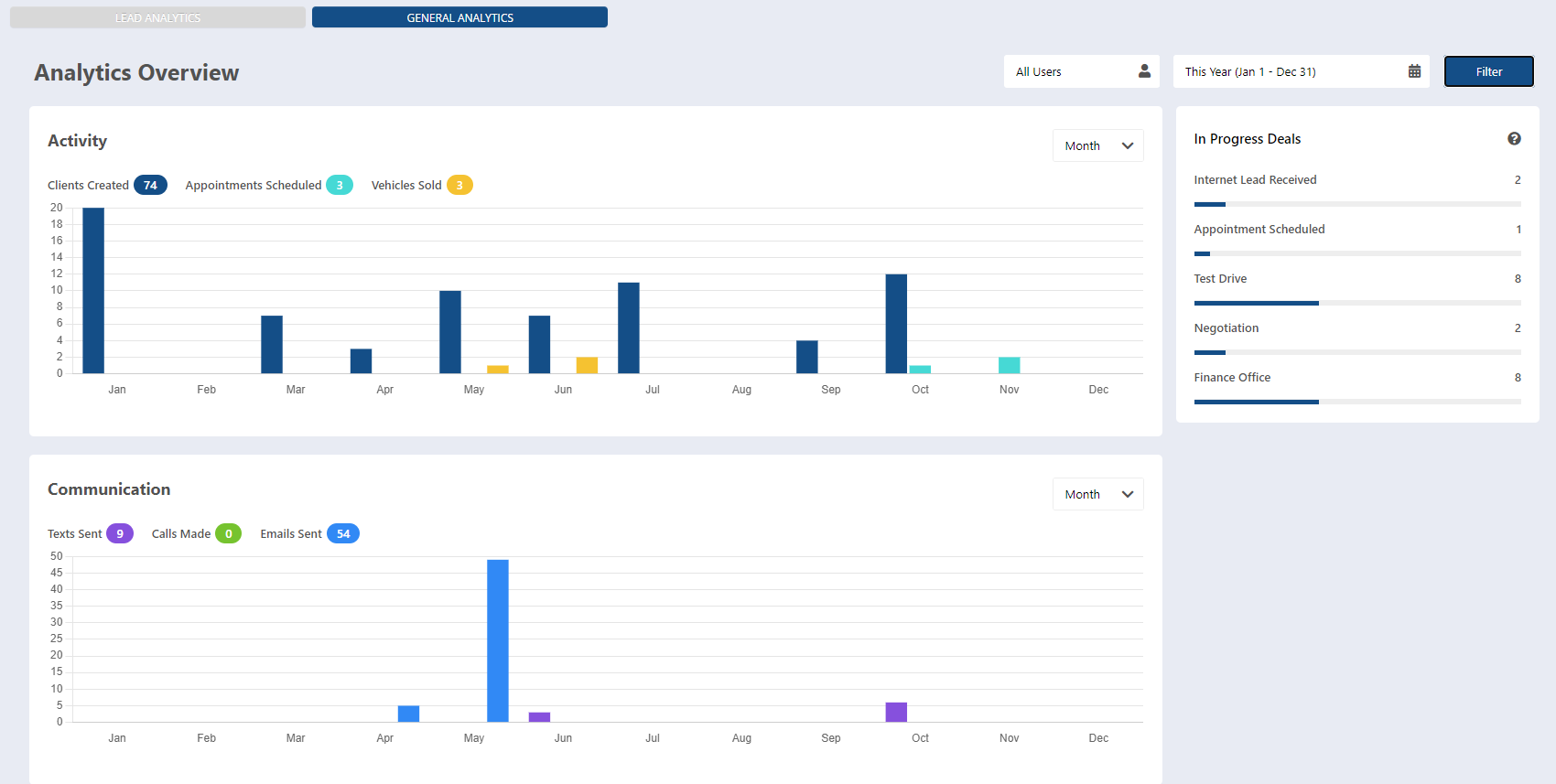Click the January clients created bar in Activity
This screenshot has width=1556, height=784.
tap(93, 290)
